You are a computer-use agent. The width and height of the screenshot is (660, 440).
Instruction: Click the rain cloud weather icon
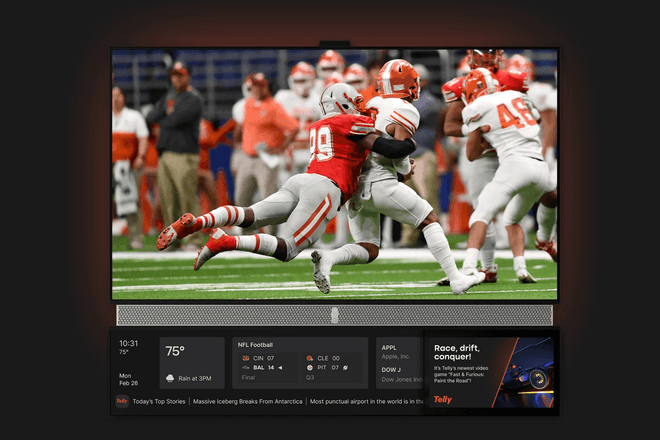point(170,378)
